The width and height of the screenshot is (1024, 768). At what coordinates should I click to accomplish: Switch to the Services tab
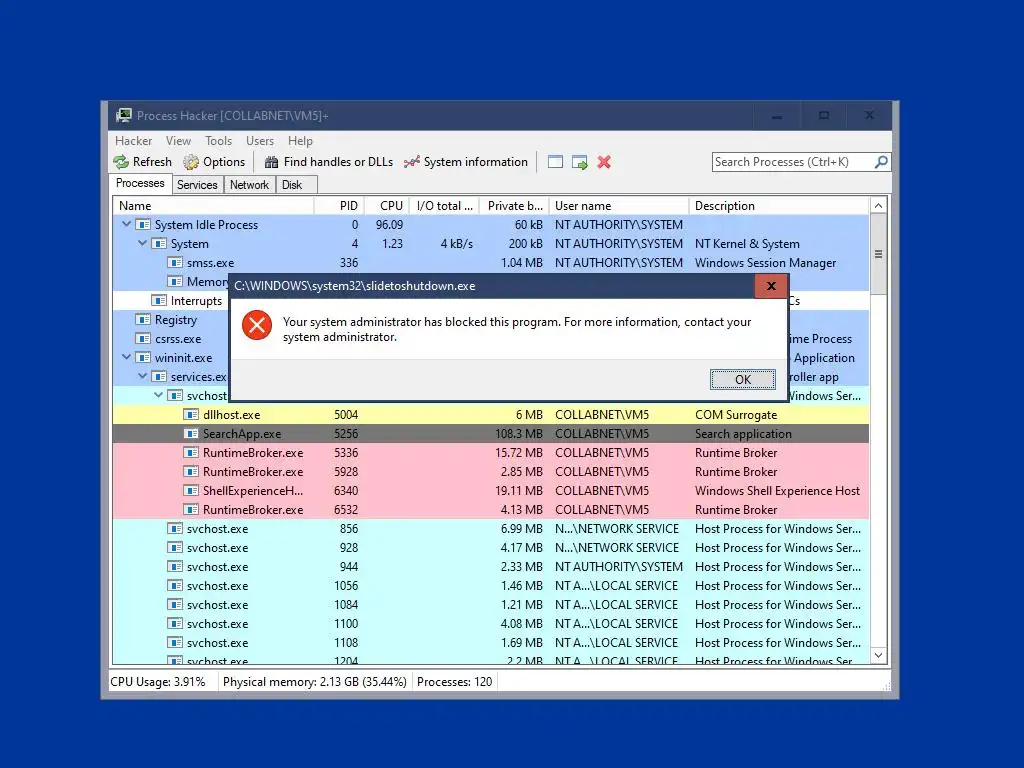pos(197,185)
